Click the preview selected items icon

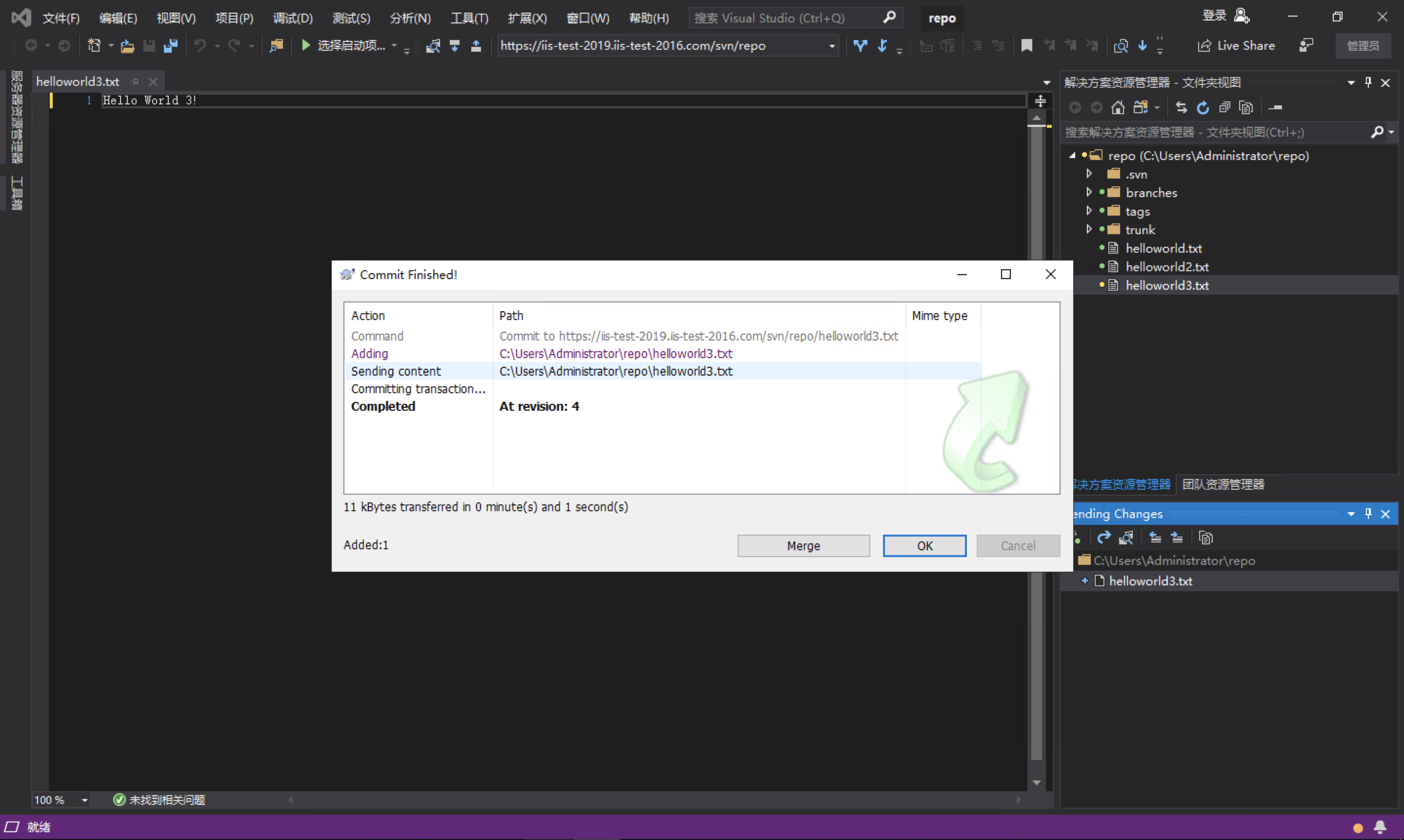(1275, 107)
